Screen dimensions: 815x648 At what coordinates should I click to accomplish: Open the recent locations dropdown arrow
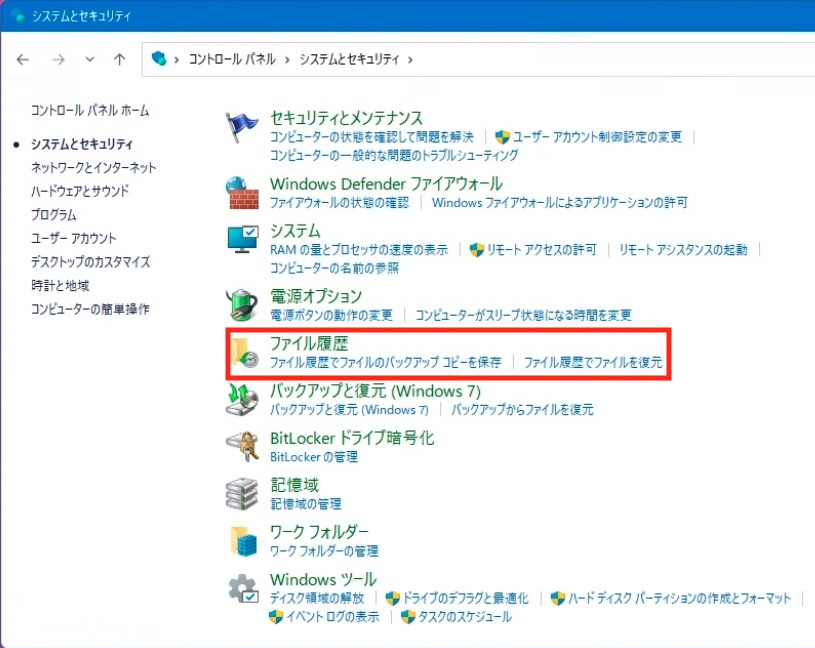coord(89,59)
